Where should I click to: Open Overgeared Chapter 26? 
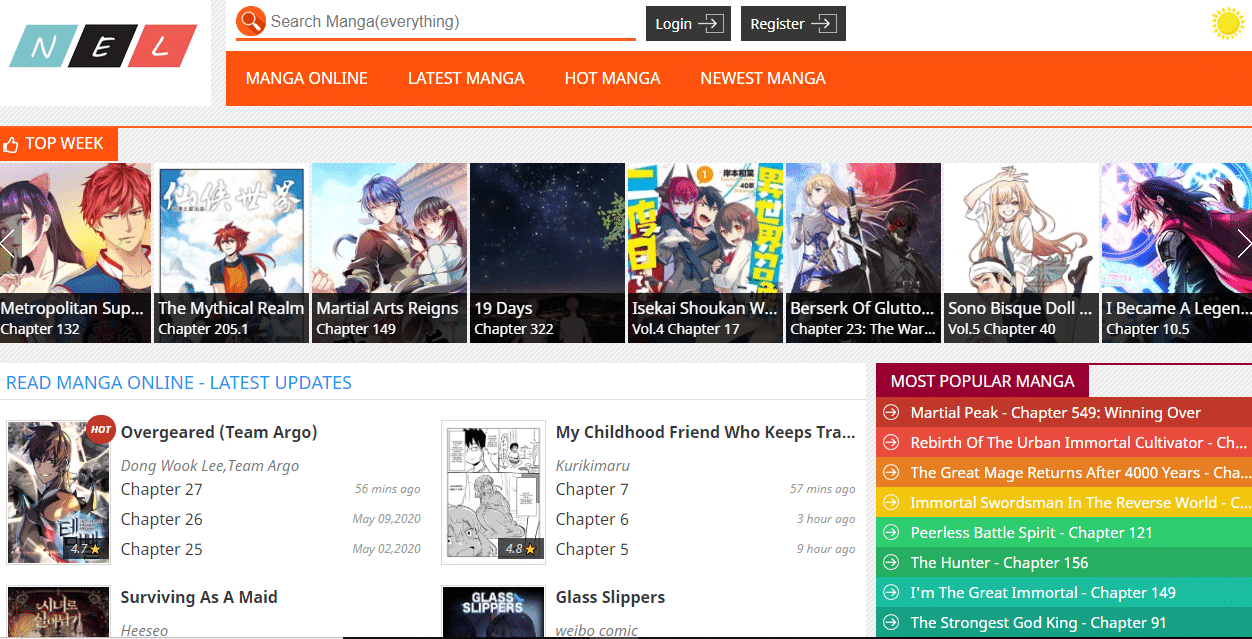pos(162,519)
